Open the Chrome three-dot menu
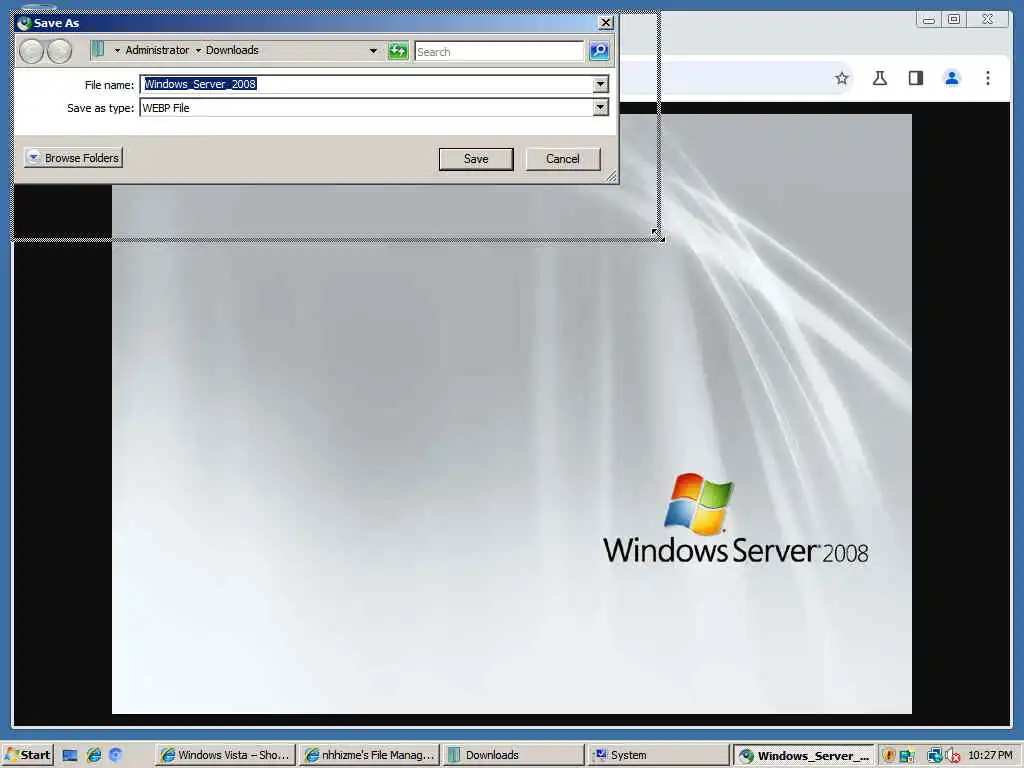This screenshot has height=768, width=1024. coord(987,78)
